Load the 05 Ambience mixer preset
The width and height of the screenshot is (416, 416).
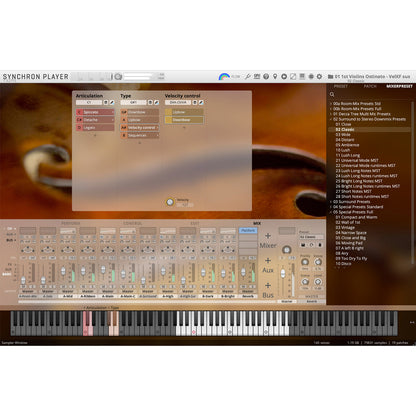(347, 145)
